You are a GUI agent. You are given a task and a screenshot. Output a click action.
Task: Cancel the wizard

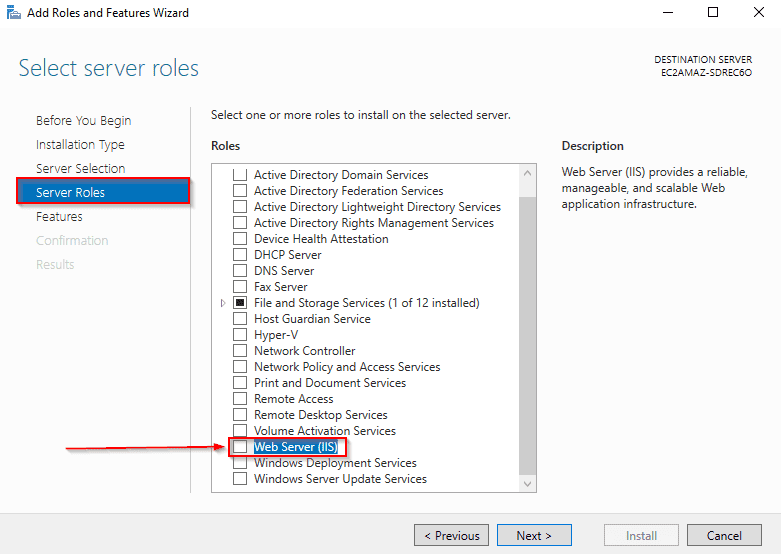[724, 535]
